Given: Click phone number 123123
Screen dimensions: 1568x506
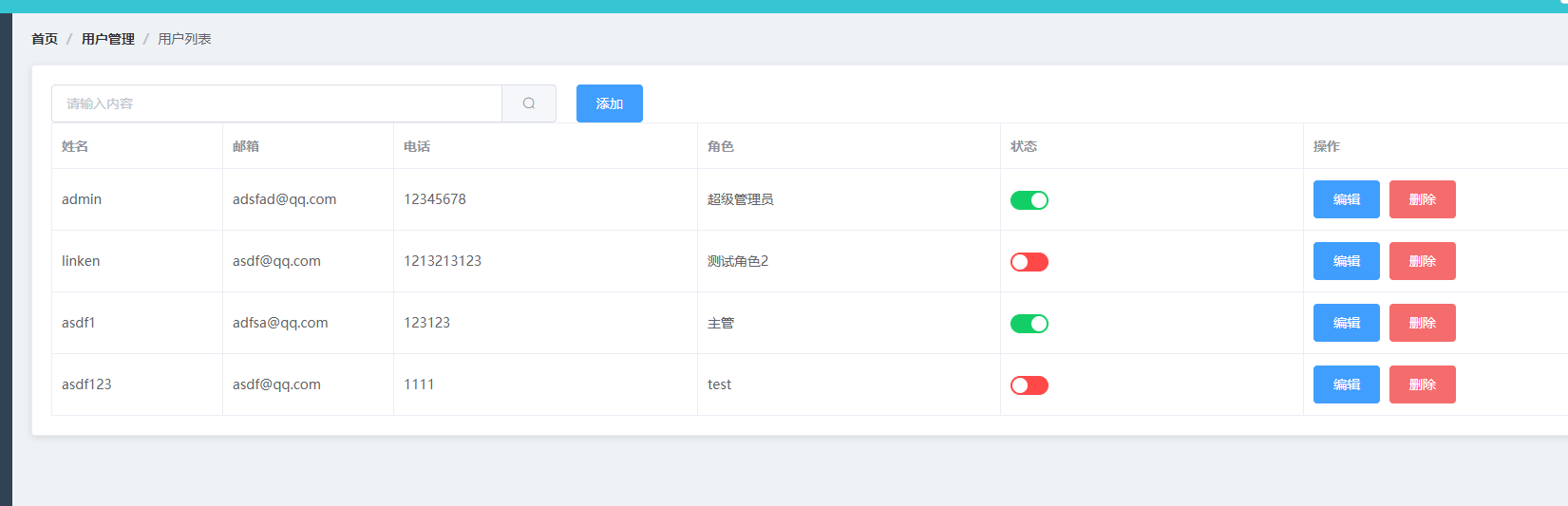Looking at the screenshot, I should [427, 323].
